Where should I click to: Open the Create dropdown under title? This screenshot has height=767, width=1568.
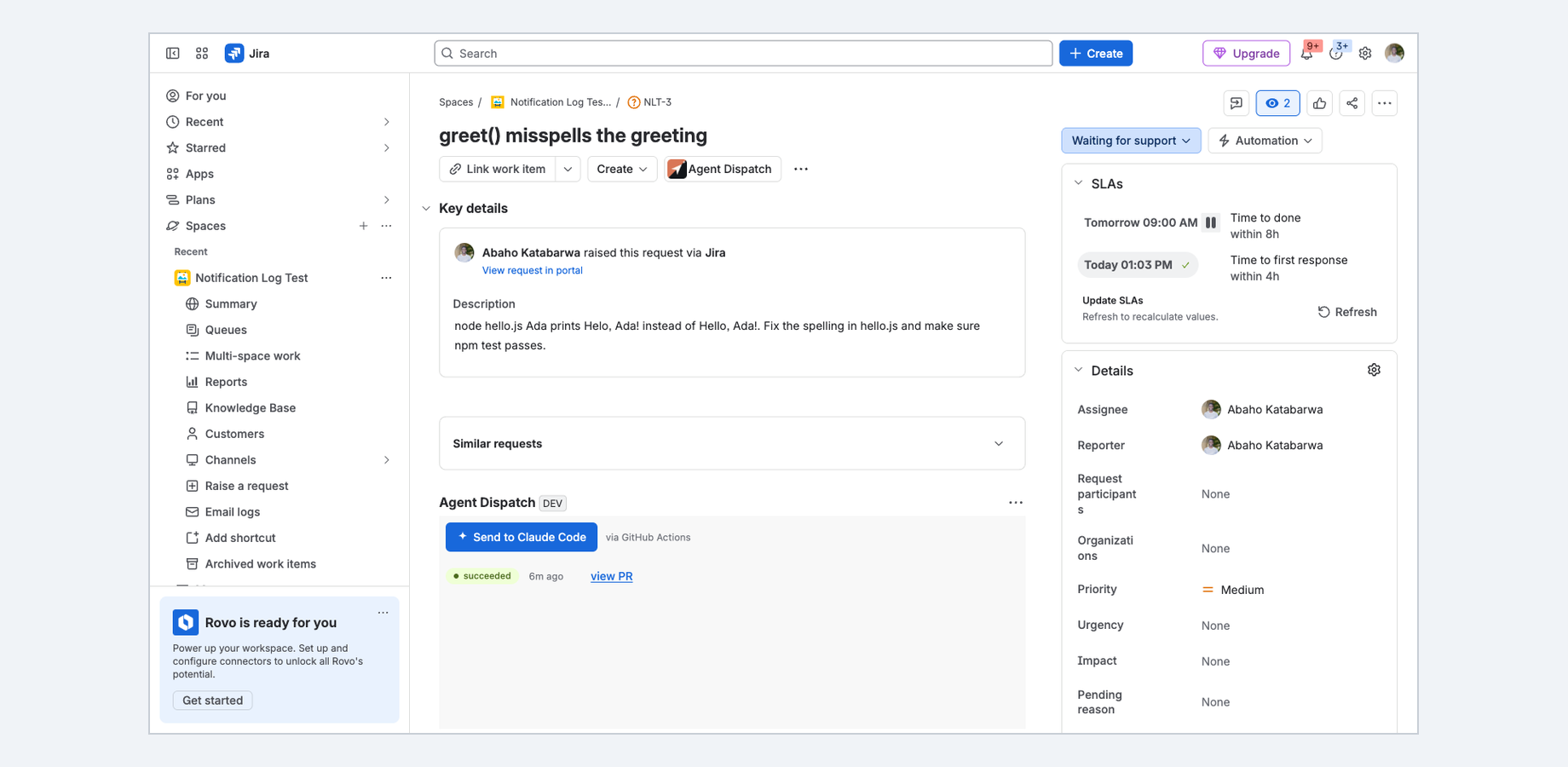622,169
